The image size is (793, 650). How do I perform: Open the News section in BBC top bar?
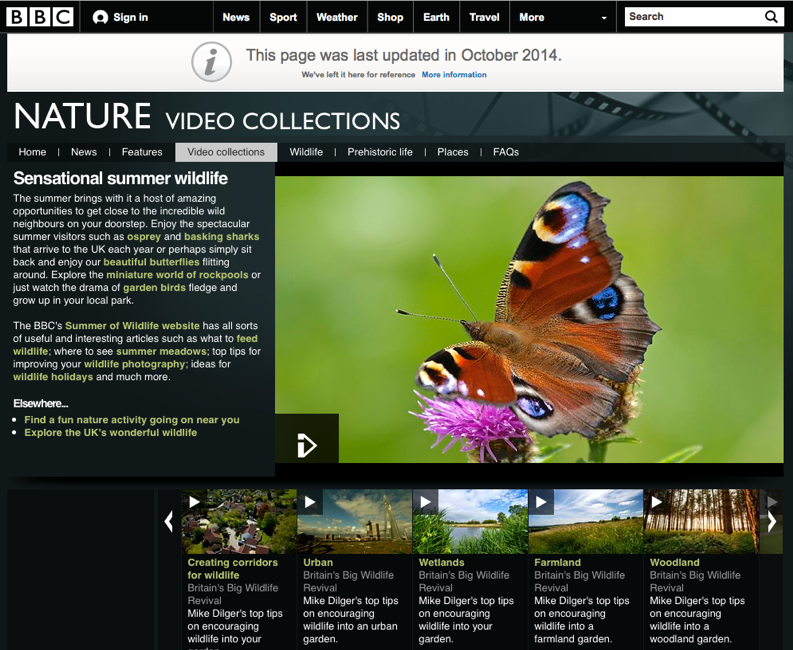click(x=236, y=17)
